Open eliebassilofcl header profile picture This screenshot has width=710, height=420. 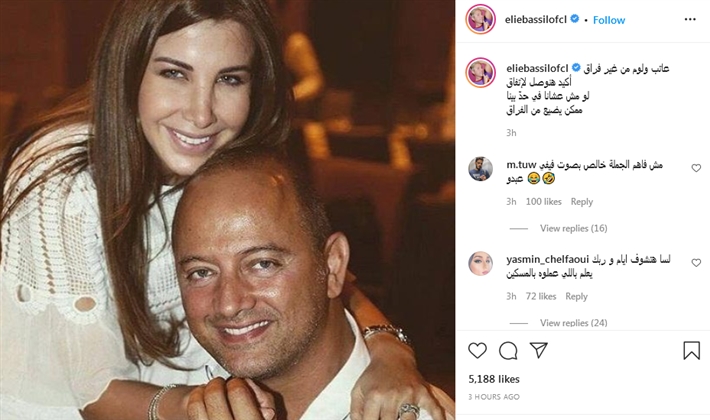pos(480,19)
